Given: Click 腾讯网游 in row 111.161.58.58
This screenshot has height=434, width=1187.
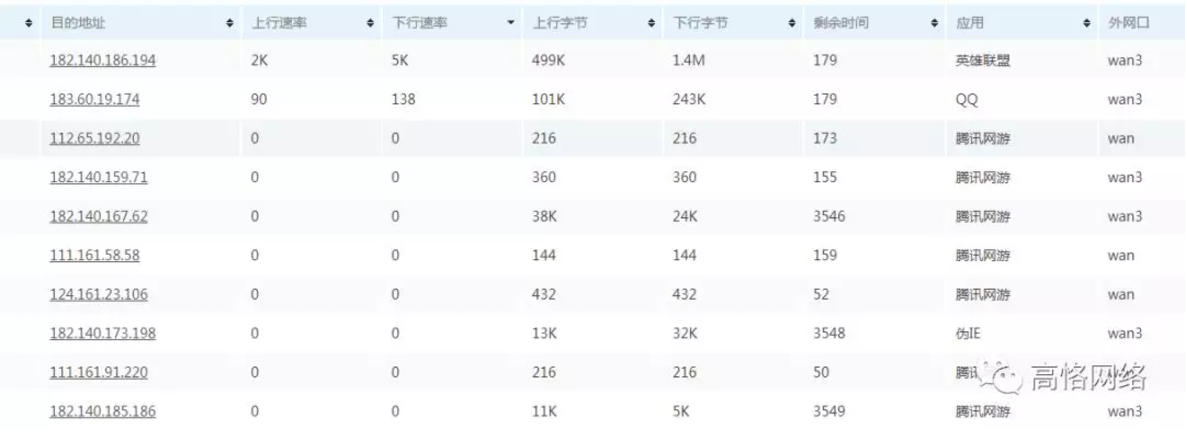Looking at the screenshot, I should tap(983, 255).
